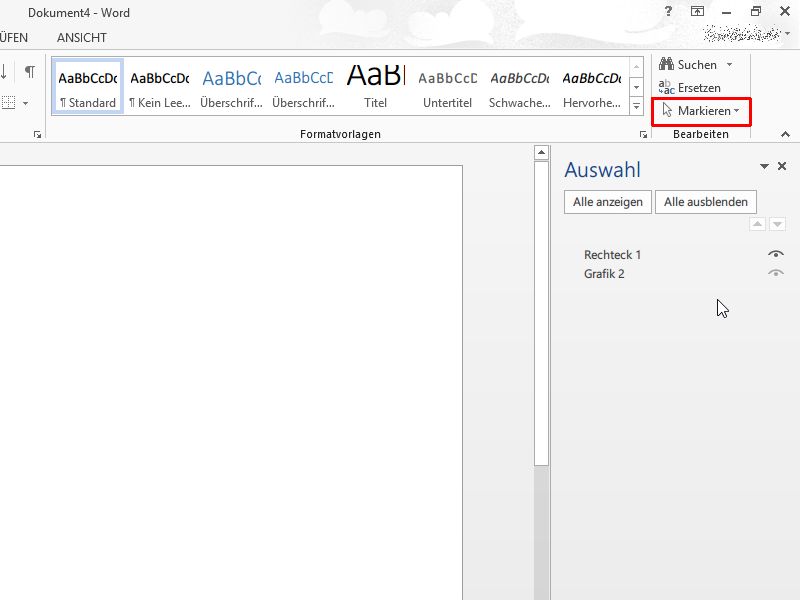
Task: Apply the Schwache Hervorhebung style
Action: [x=519, y=86]
